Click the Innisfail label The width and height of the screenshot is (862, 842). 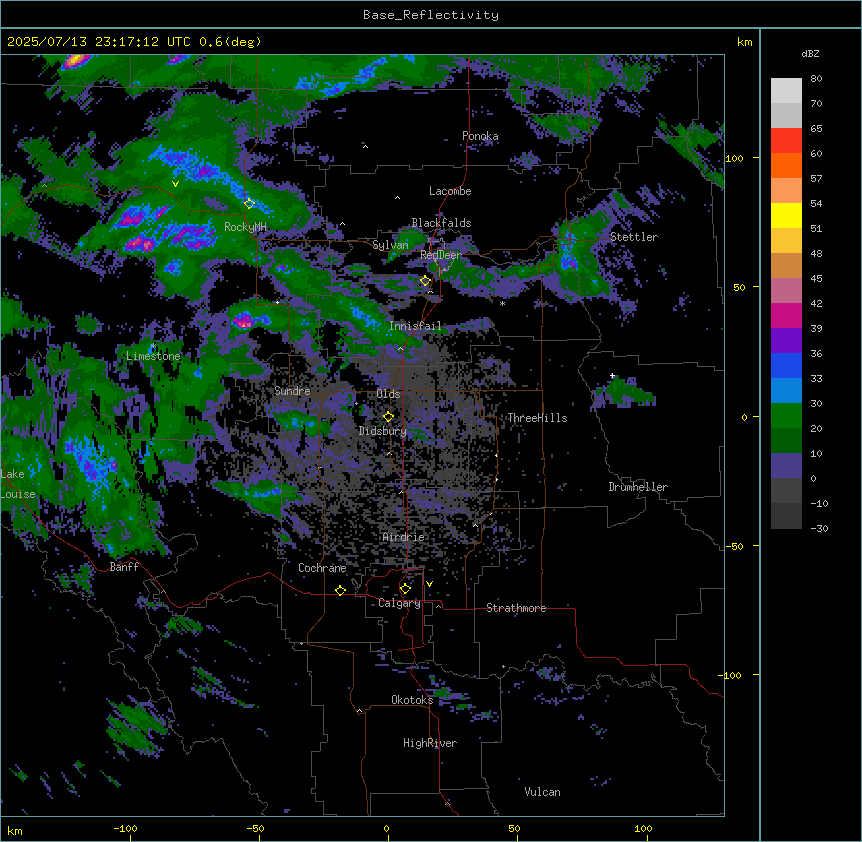[x=415, y=326]
